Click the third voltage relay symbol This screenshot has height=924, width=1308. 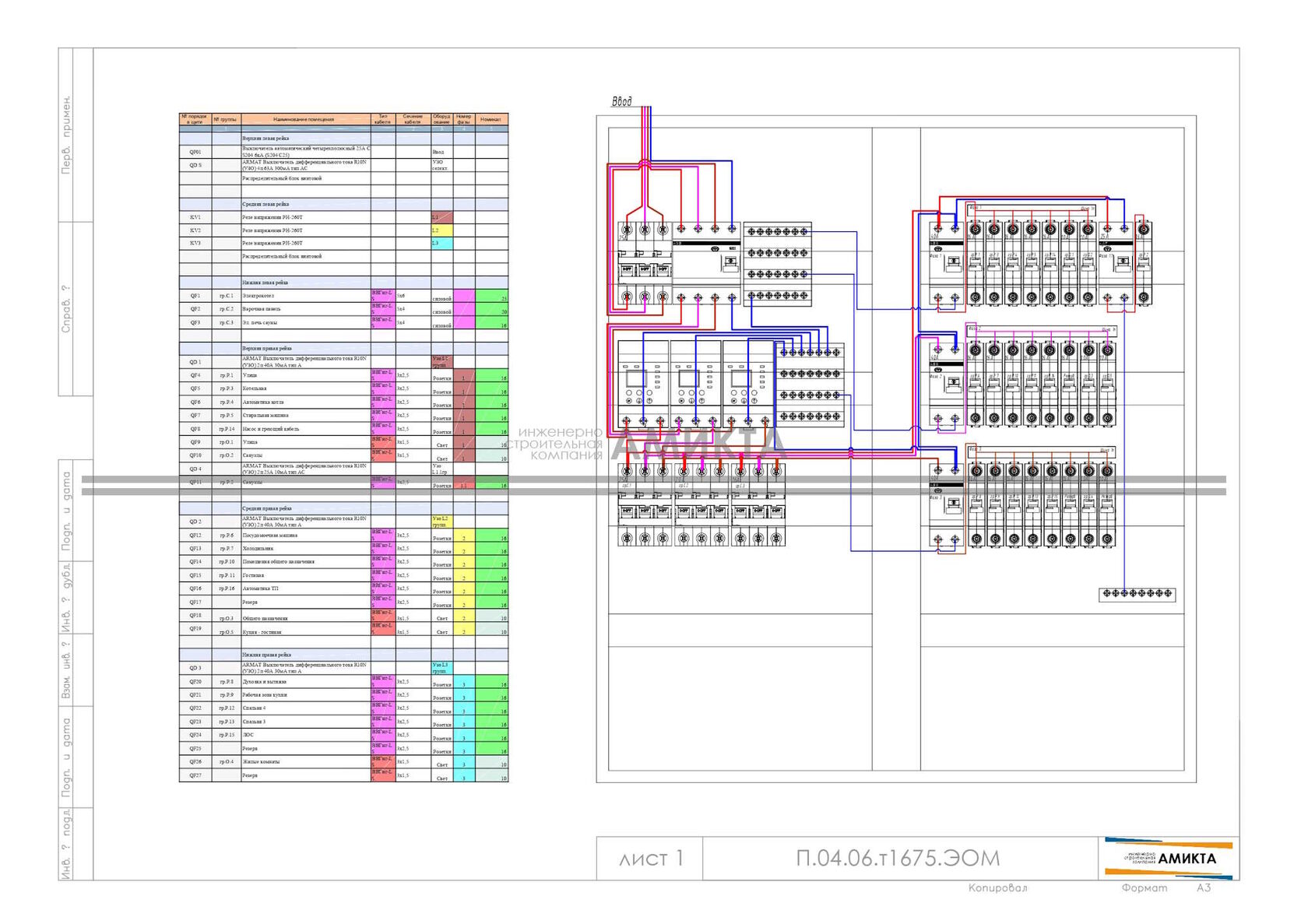click(x=748, y=384)
